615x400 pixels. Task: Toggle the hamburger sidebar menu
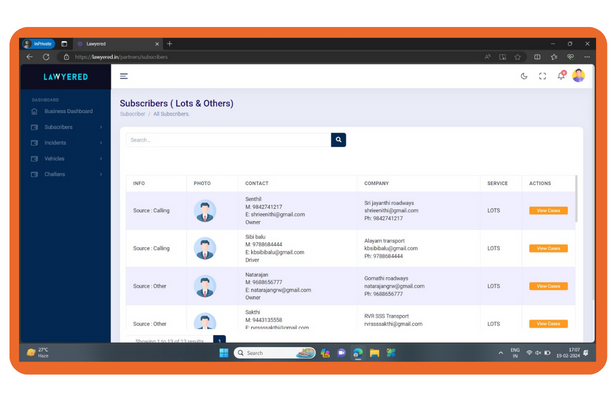pyautogui.click(x=124, y=76)
